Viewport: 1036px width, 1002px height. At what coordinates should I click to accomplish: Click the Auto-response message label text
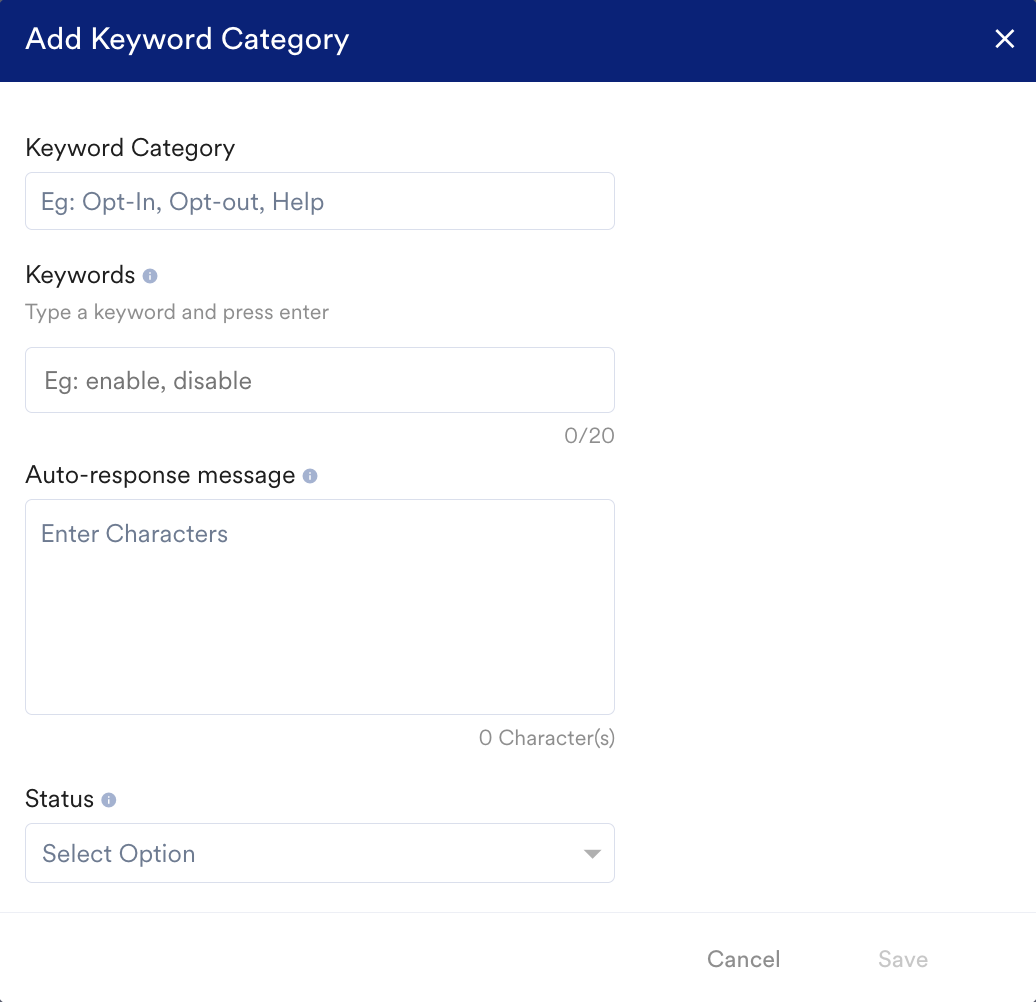[x=160, y=475]
